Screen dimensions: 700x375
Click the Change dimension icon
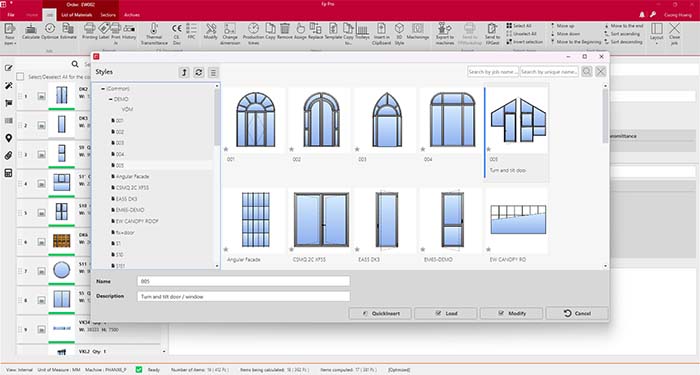pos(230,34)
